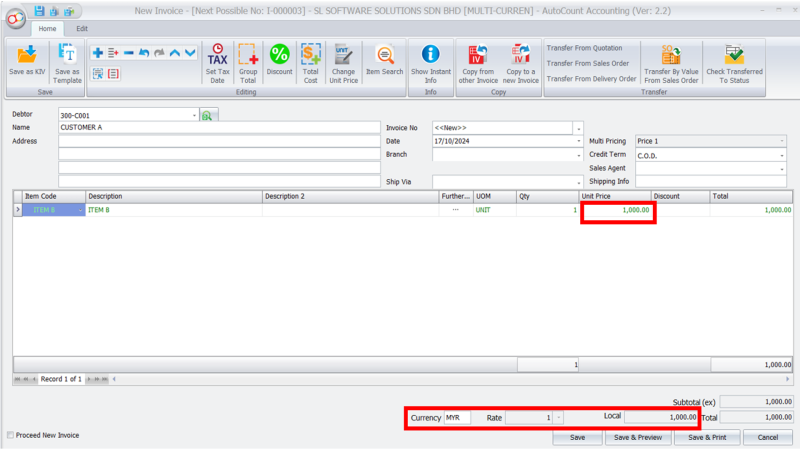Viewport: 800px width, 450px height.
Task: Open the Ship Via dropdown
Action: 578,182
